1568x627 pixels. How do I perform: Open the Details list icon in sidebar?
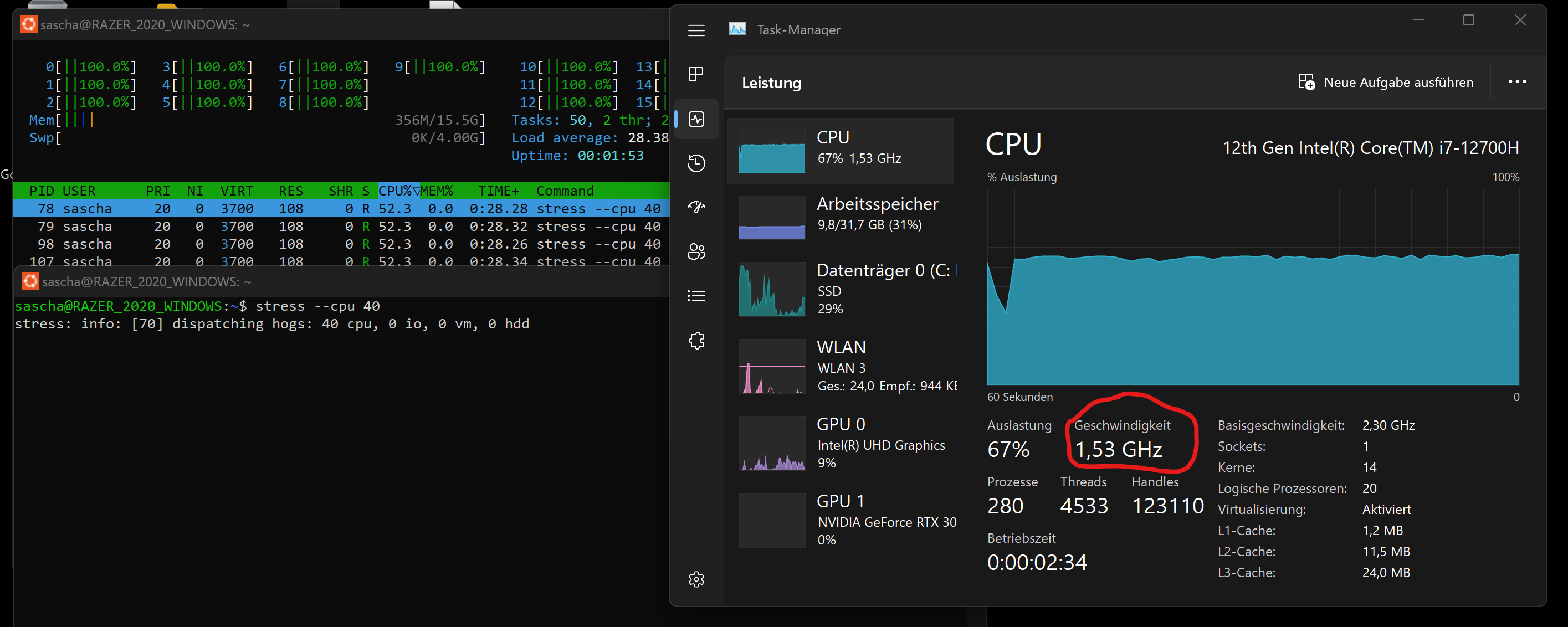pyautogui.click(x=696, y=296)
